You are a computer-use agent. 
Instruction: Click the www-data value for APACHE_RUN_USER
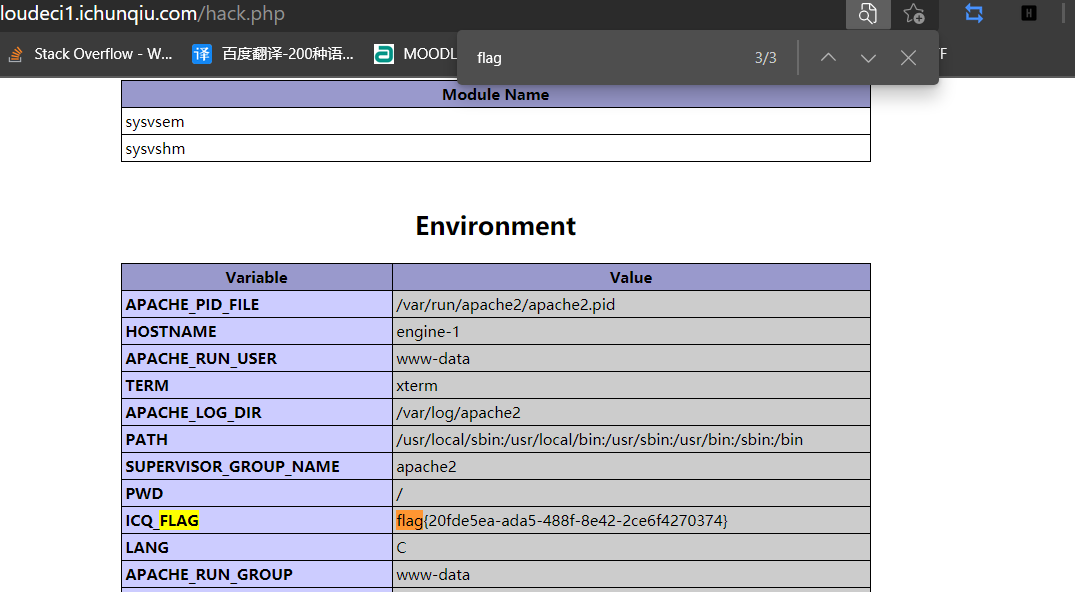click(x=433, y=358)
